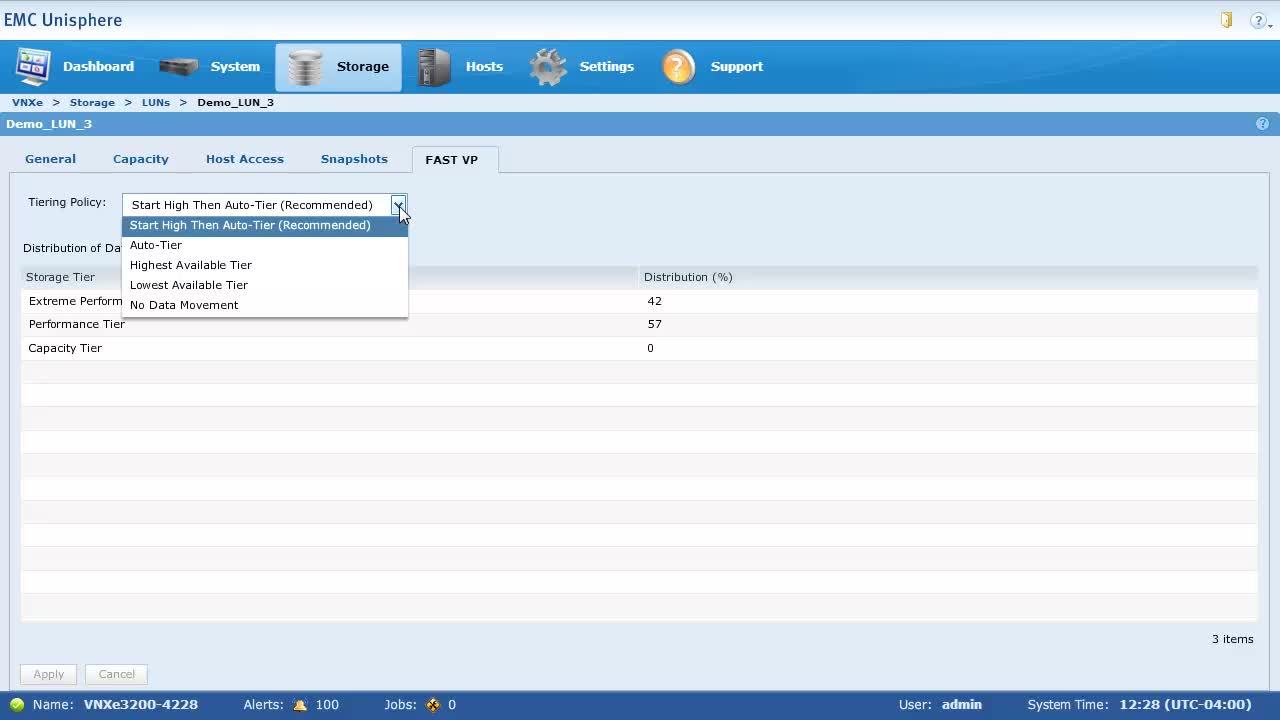Select the Capacity Tier row
Viewport: 1280px width, 720px height.
click(639, 348)
